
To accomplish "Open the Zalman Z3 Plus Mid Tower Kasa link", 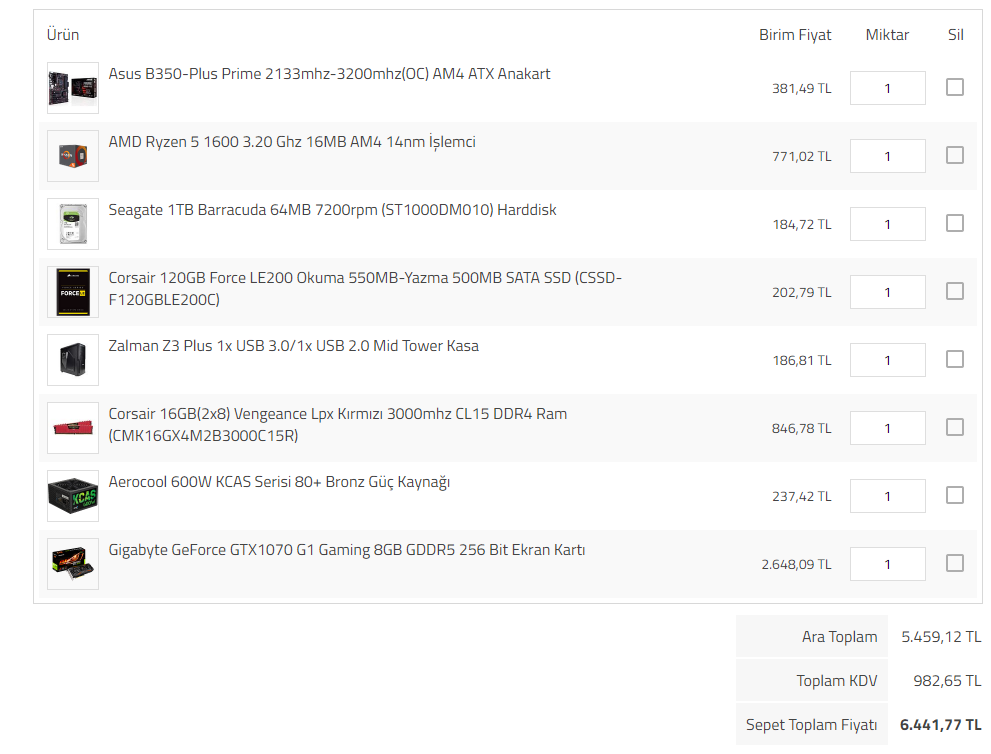I will [x=293, y=346].
